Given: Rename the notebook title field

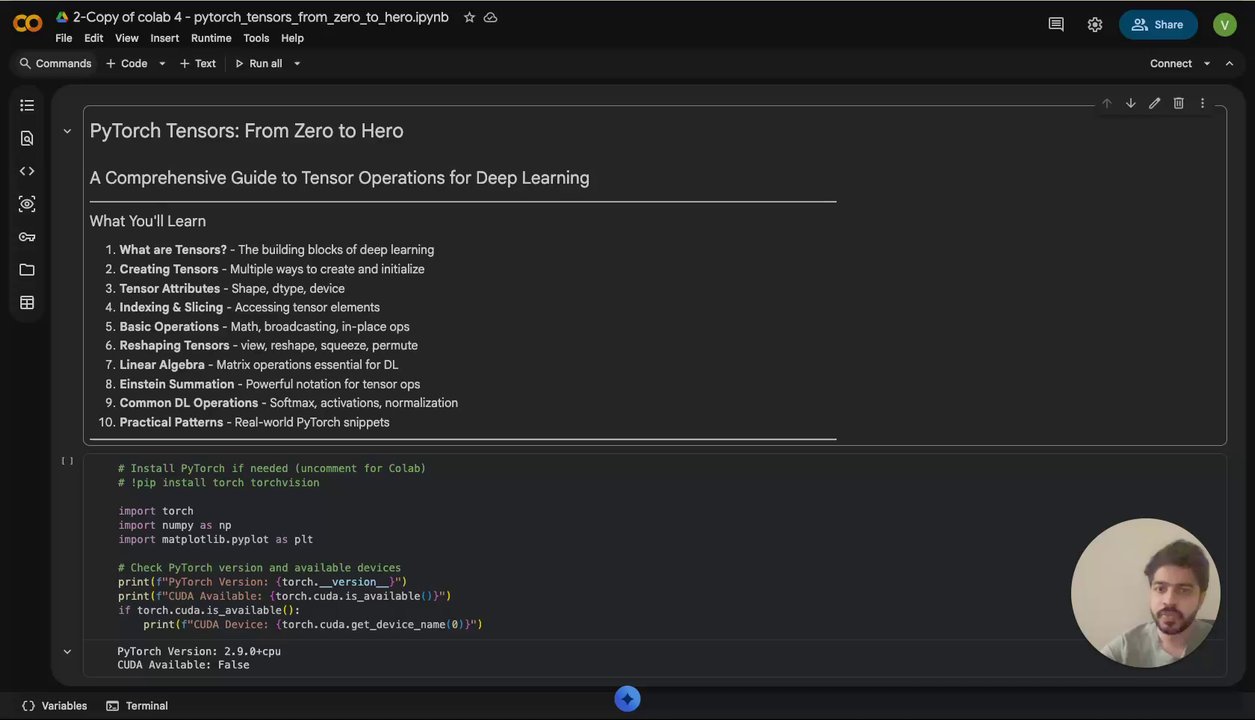Looking at the screenshot, I should (x=261, y=17).
